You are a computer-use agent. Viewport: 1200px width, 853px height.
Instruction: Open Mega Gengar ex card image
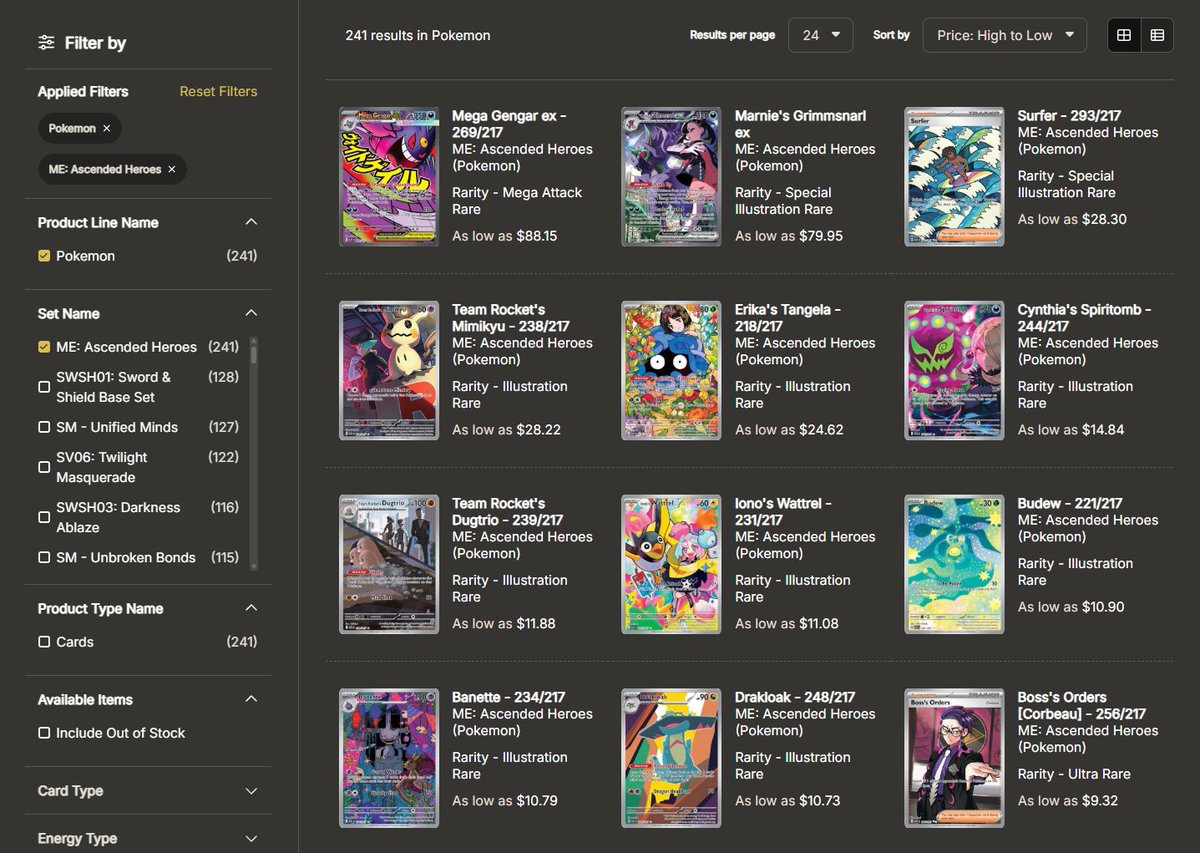389,176
